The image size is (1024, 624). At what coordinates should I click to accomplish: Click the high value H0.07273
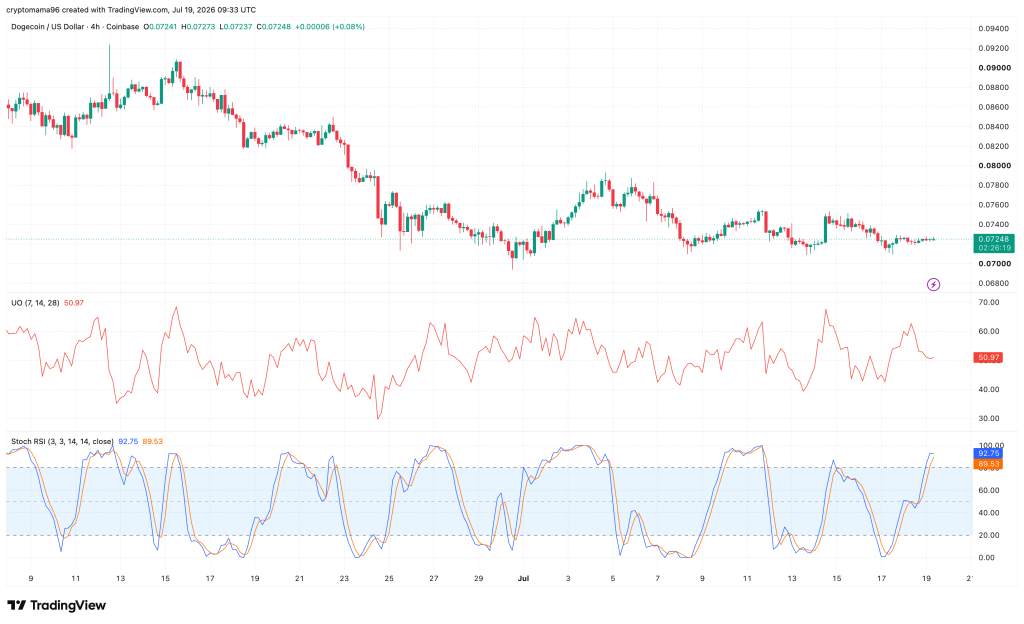coord(198,27)
